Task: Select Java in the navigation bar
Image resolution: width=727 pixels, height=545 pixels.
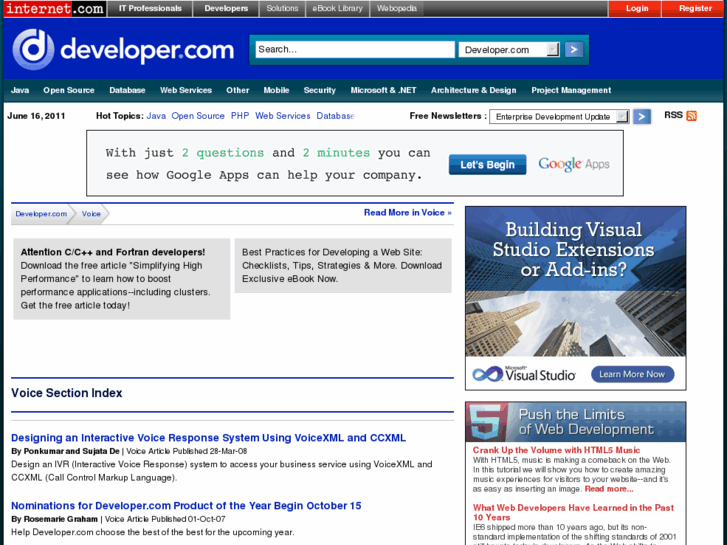Action: [x=20, y=90]
